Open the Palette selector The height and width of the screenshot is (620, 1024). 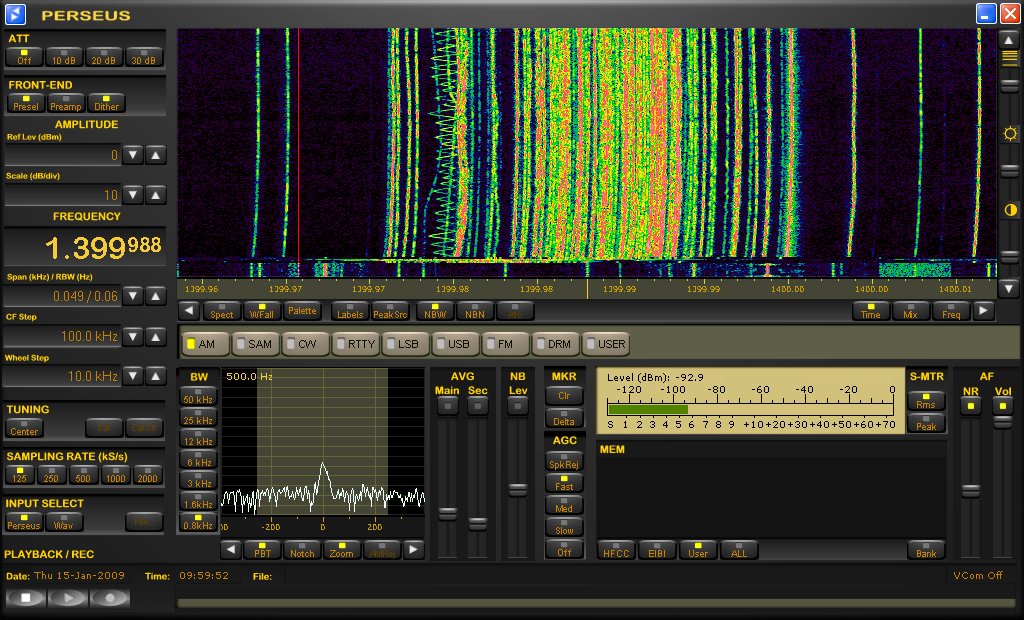(x=302, y=311)
